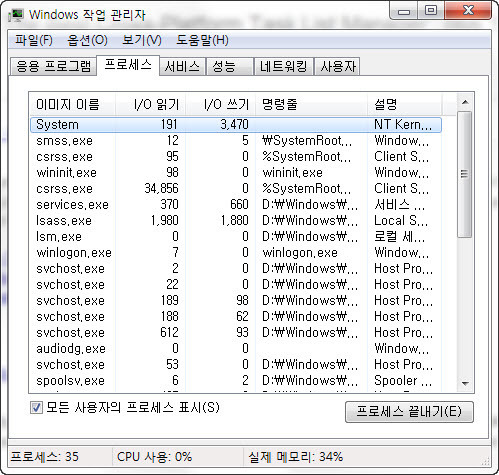
Task: Select the lsass.exe process
Action: click(236, 221)
